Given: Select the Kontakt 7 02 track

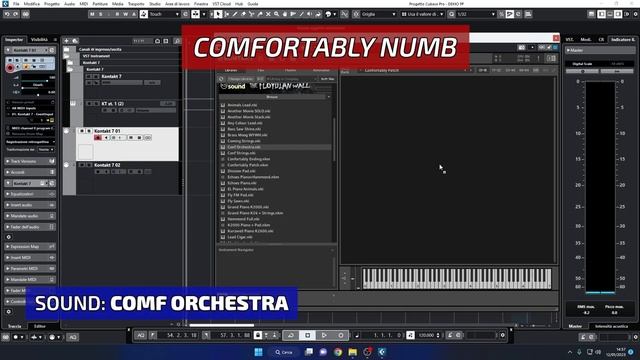Looking at the screenshot, I should pyautogui.click(x=107, y=165).
